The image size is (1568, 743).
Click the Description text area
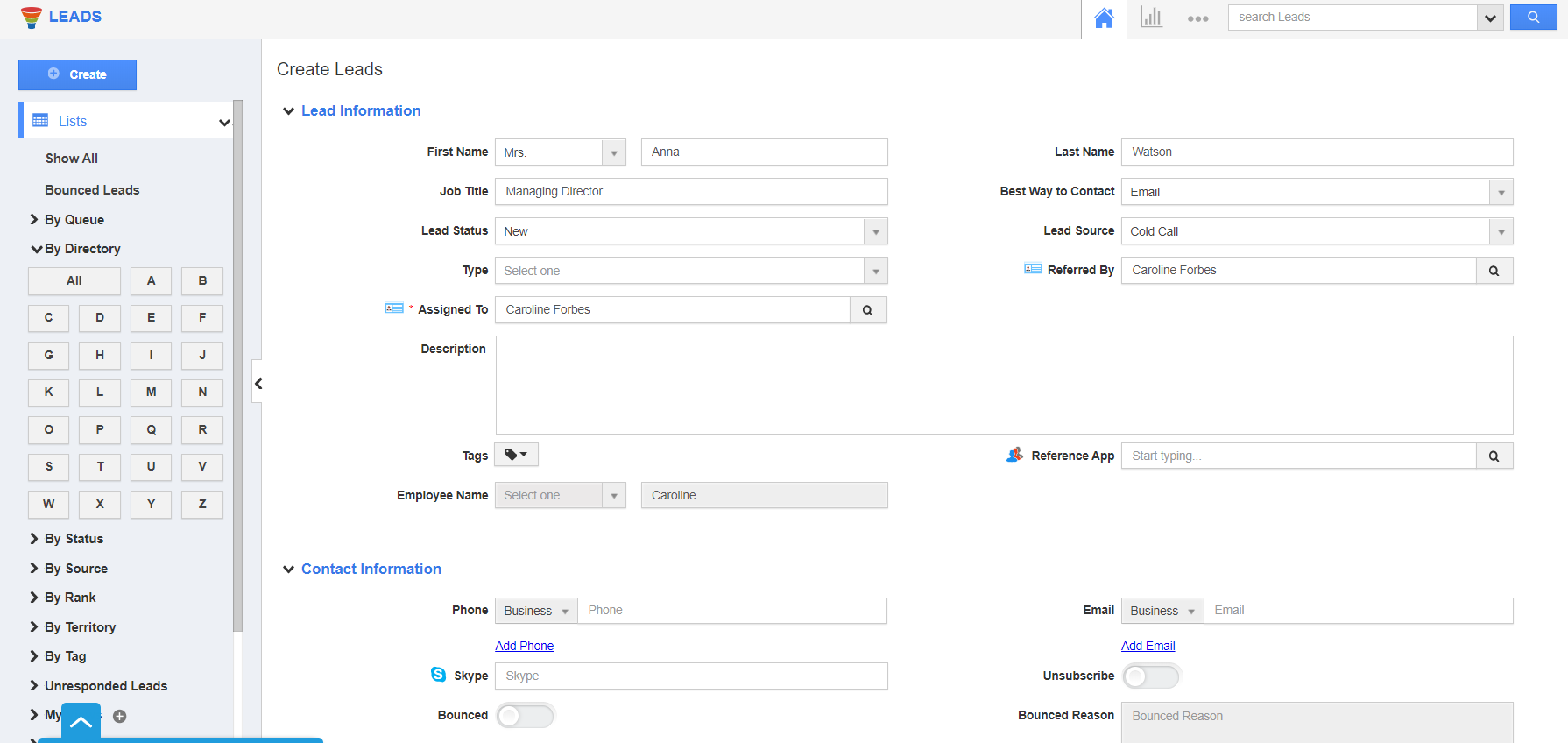(1004, 386)
